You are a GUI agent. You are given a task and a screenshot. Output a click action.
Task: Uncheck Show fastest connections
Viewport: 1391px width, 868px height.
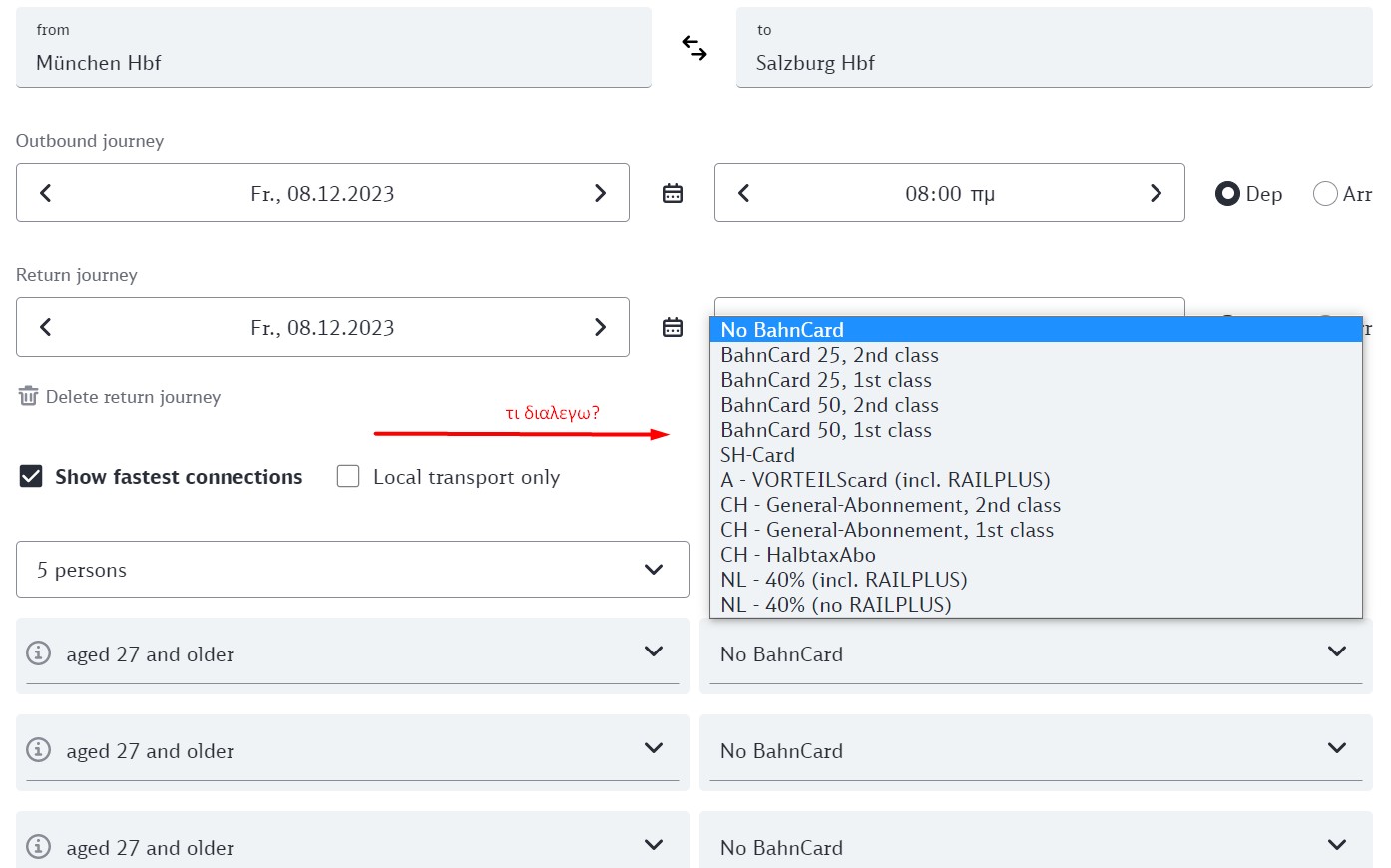(31, 477)
